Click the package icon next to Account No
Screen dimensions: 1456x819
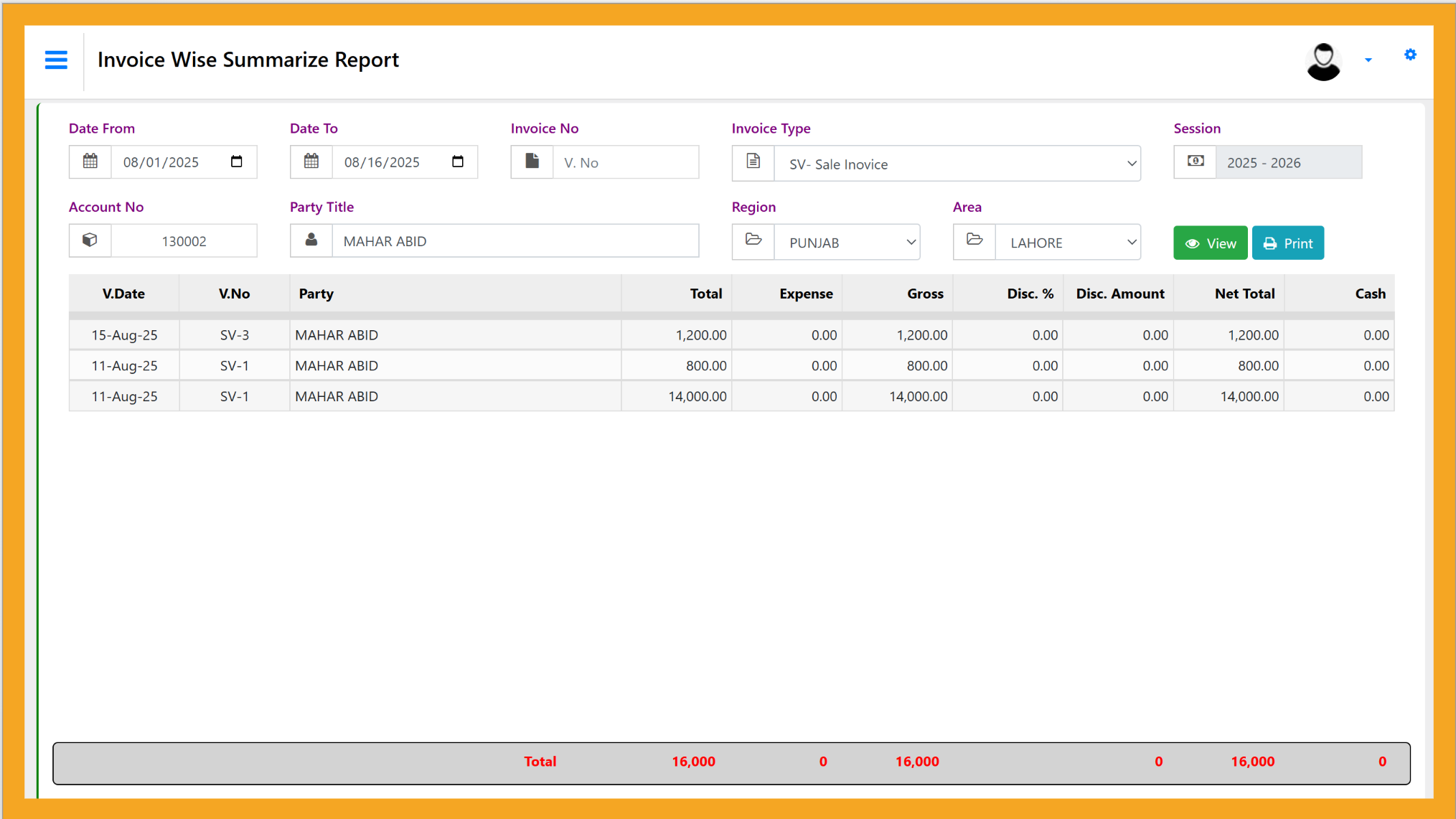pyautogui.click(x=90, y=240)
